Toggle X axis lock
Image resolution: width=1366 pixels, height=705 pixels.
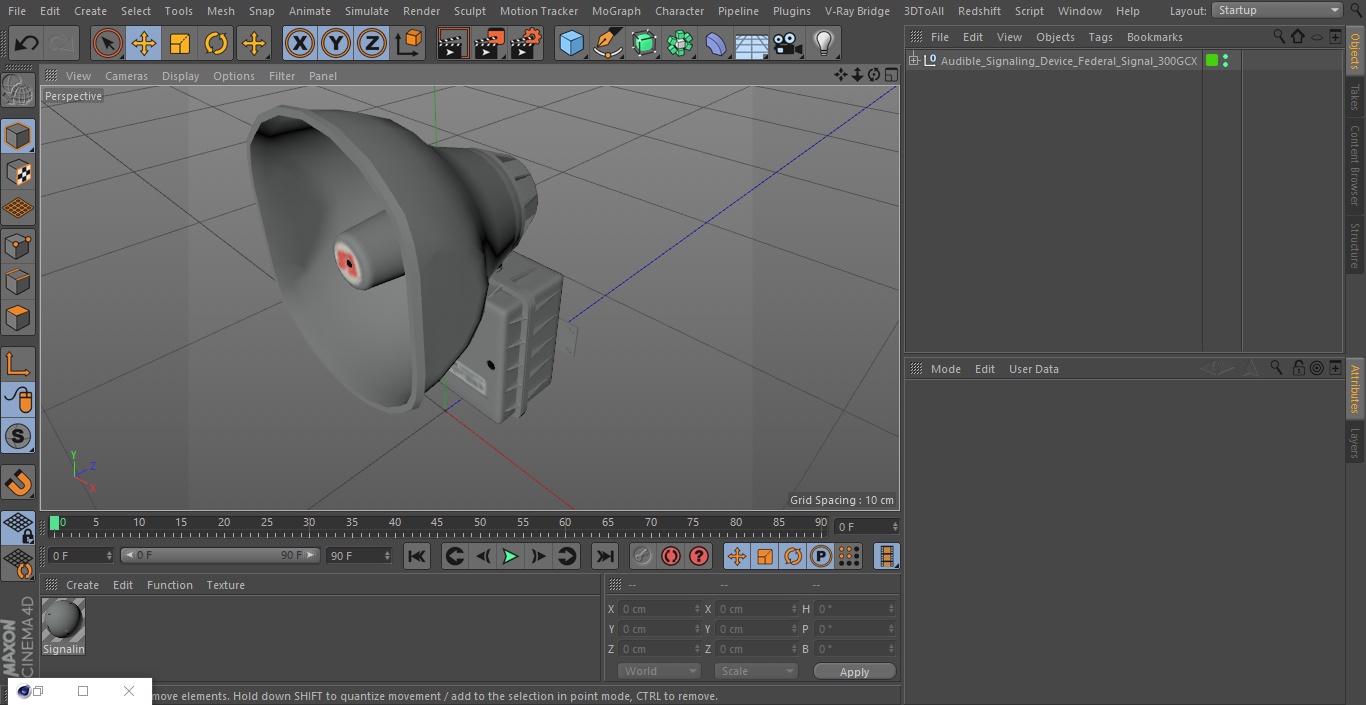[x=300, y=44]
